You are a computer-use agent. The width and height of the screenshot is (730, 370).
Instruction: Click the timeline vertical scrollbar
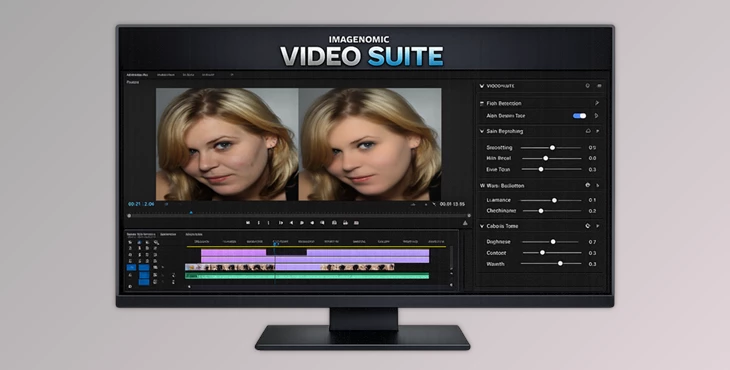click(x=451, y=258)
